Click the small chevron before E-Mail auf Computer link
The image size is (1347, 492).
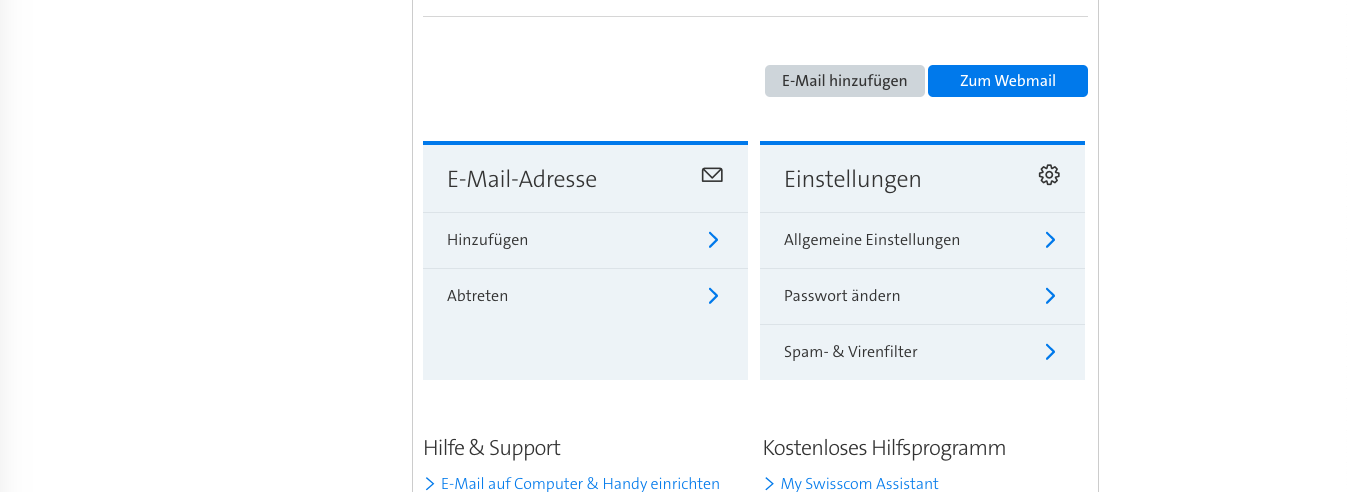tap(430, 484)
